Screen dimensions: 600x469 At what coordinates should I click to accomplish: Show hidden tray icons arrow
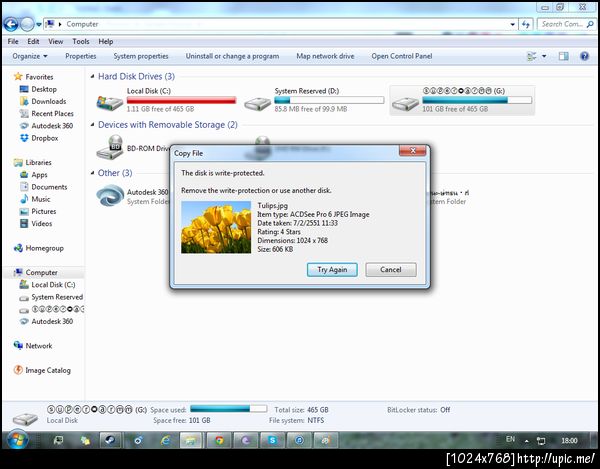point(526,441)
